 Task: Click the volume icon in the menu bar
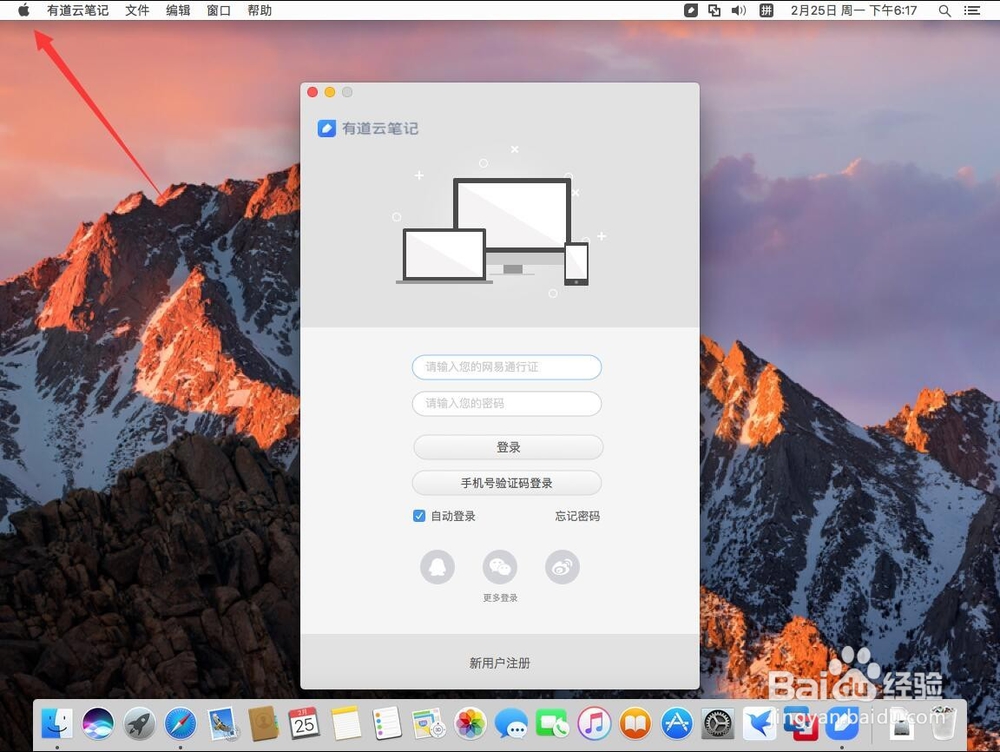739,10
